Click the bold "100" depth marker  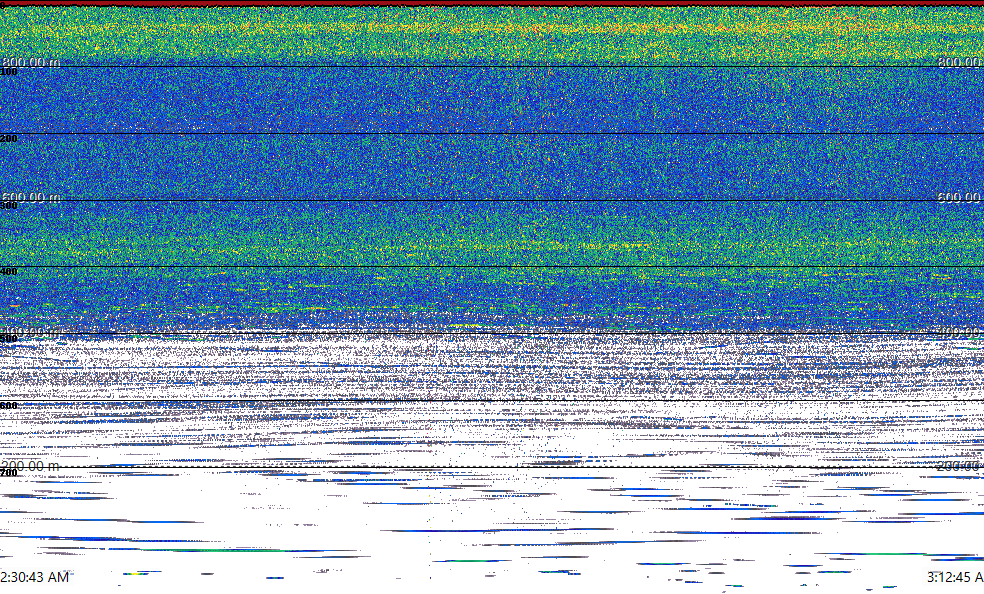click(x=9, y=72)
